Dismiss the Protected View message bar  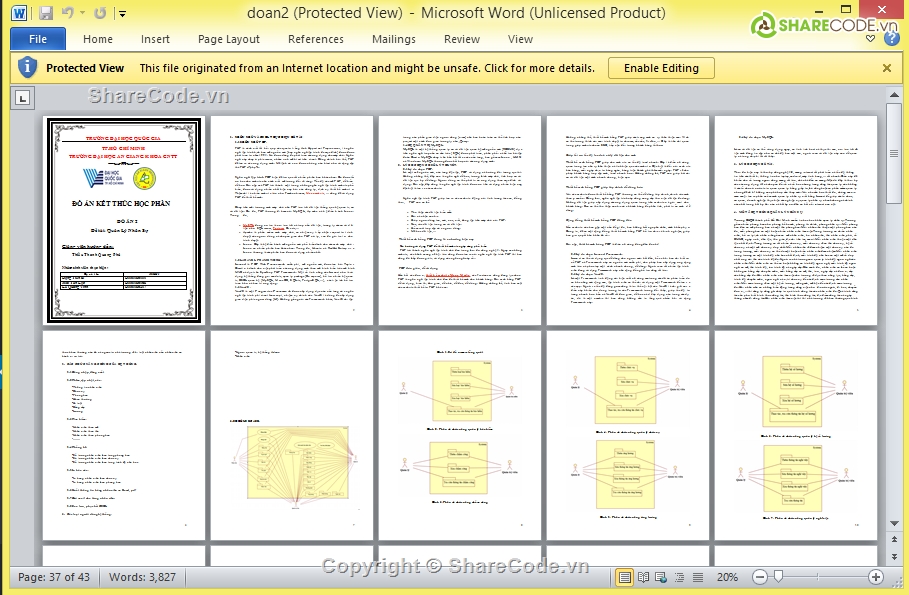point(886,68)
